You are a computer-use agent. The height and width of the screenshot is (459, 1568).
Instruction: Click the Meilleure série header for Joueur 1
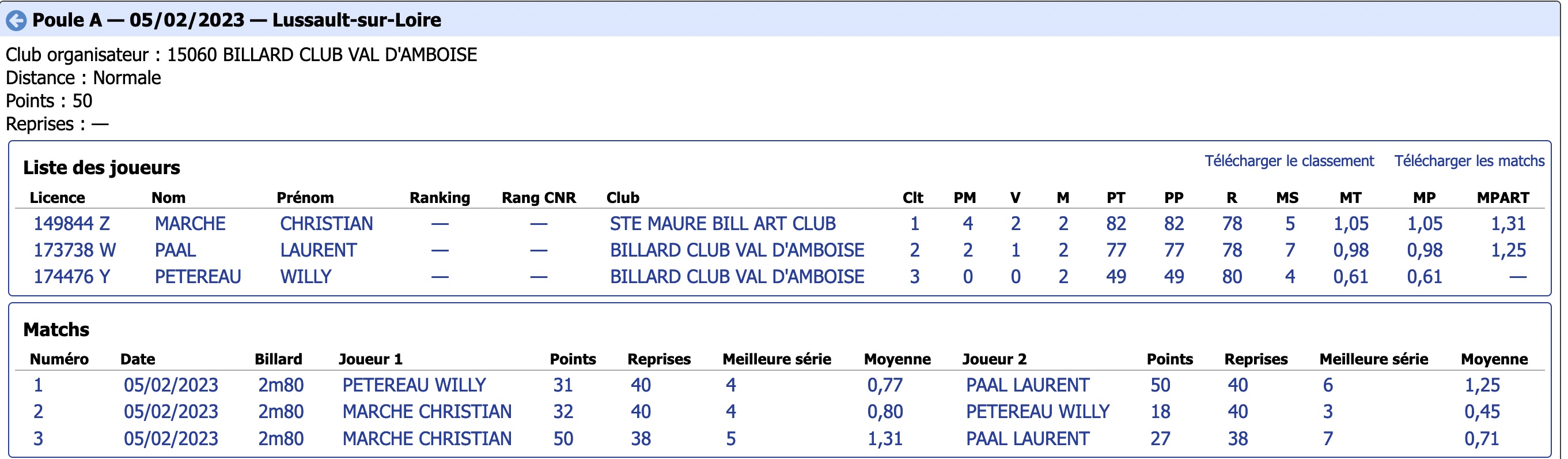777,359
